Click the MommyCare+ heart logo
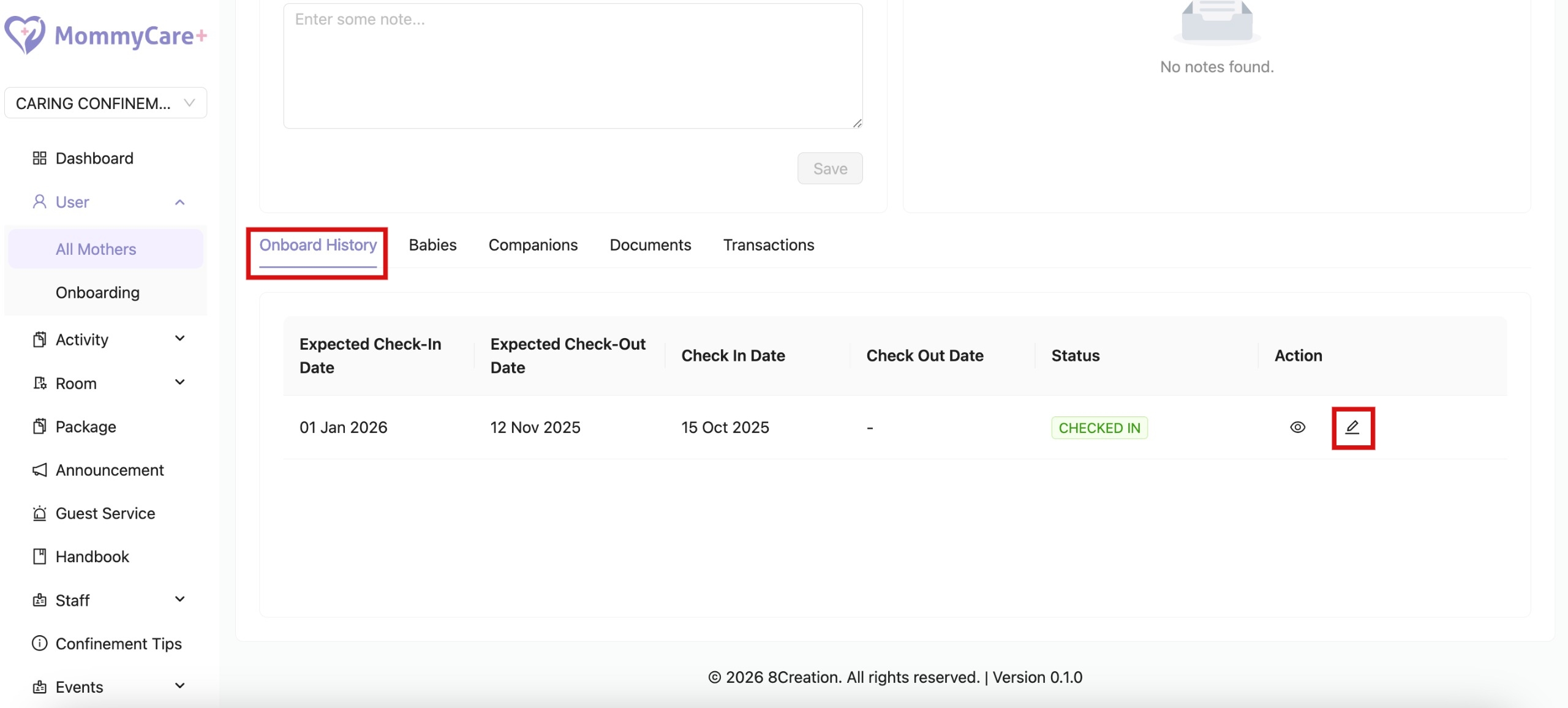The image size is (1568, 708). [x=24, y=34]
